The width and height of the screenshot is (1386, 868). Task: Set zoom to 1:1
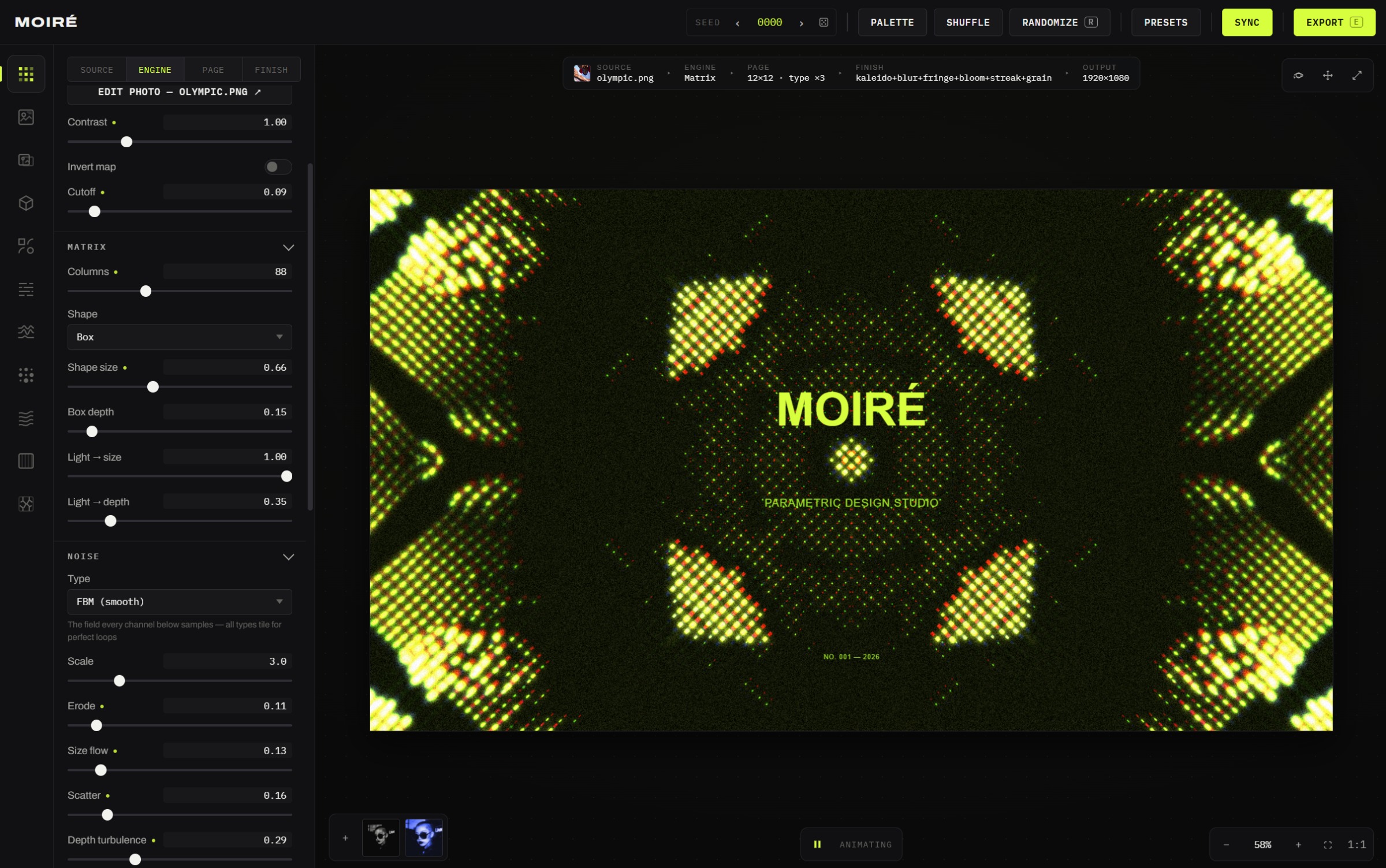tap(1357, 845)
